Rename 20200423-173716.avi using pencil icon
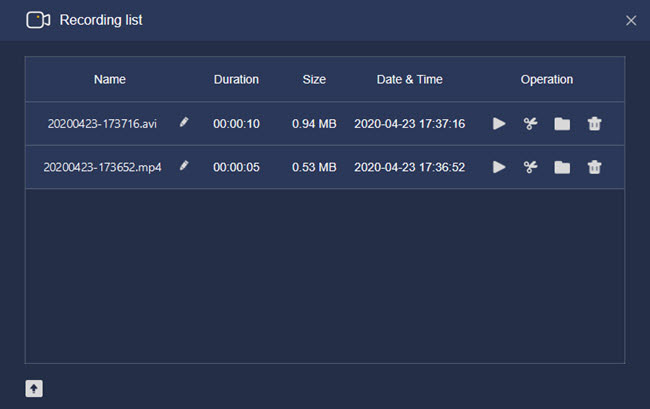The image size is (650, 409). click(184, 122)
